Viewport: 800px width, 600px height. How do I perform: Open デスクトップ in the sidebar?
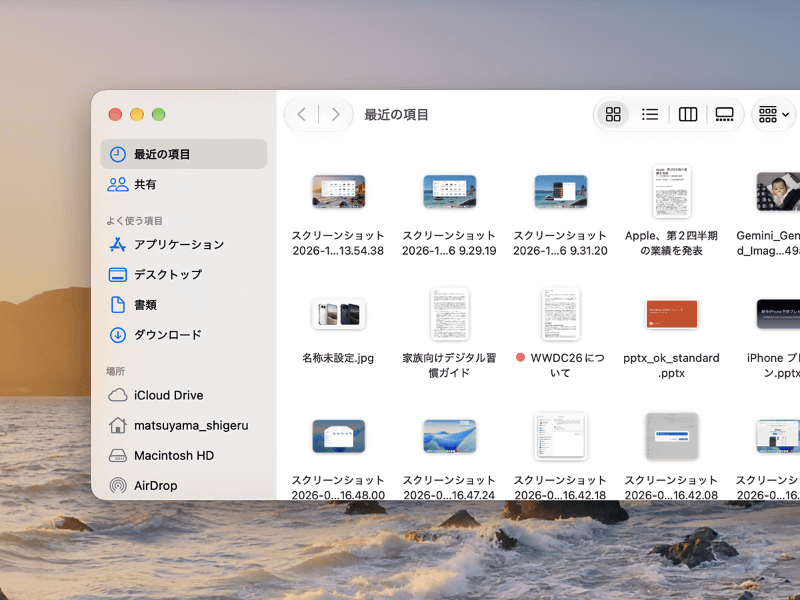[x=184, y=274]
